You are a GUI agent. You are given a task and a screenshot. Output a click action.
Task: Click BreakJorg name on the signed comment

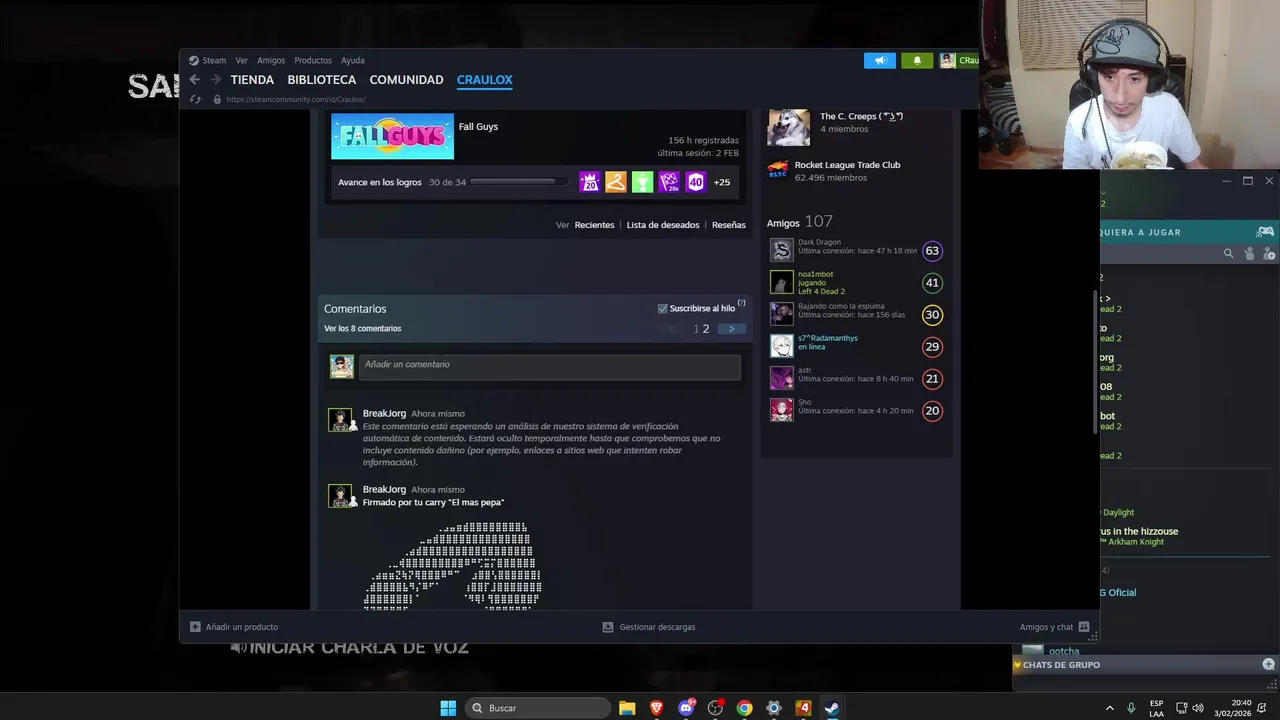tap(384, 490)
